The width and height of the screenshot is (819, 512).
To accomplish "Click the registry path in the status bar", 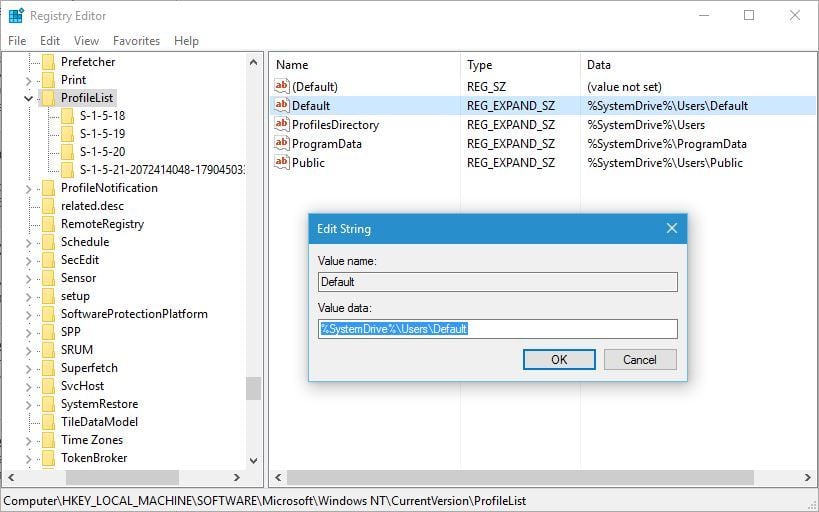I will pyautogui.click(x=265, y=501).
